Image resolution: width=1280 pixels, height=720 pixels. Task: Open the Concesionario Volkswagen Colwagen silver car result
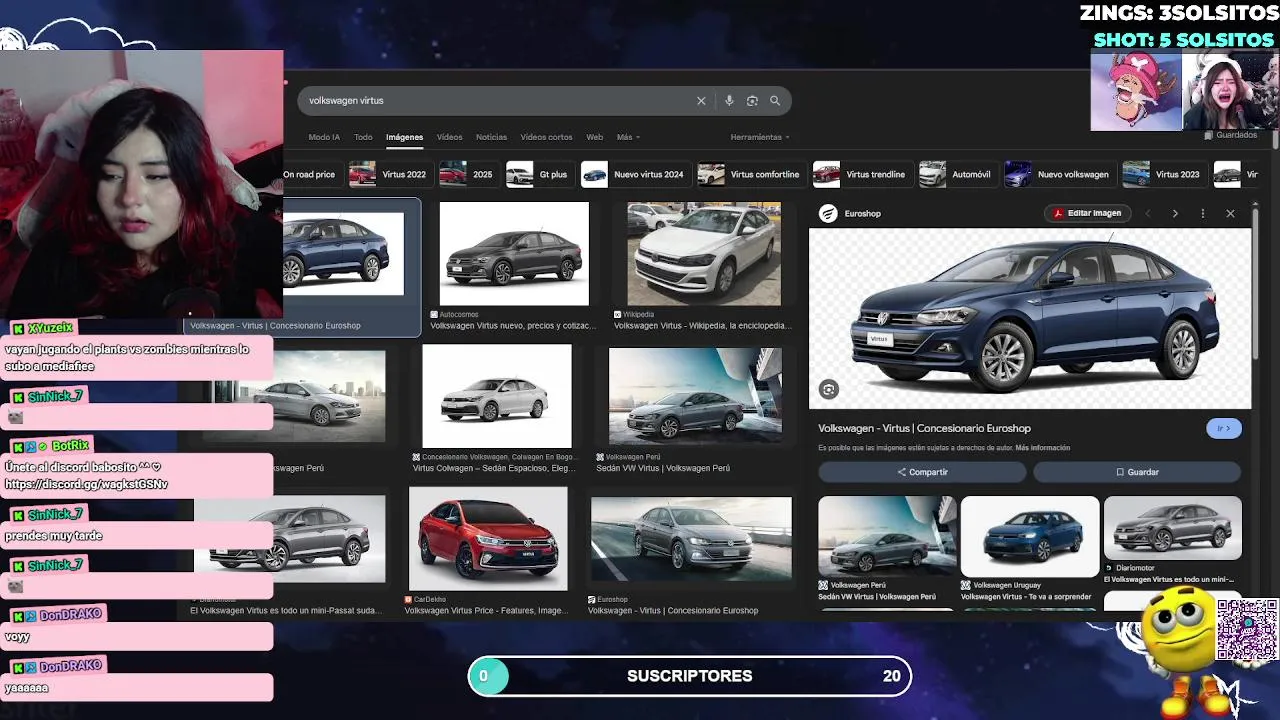tap(497, 397)
